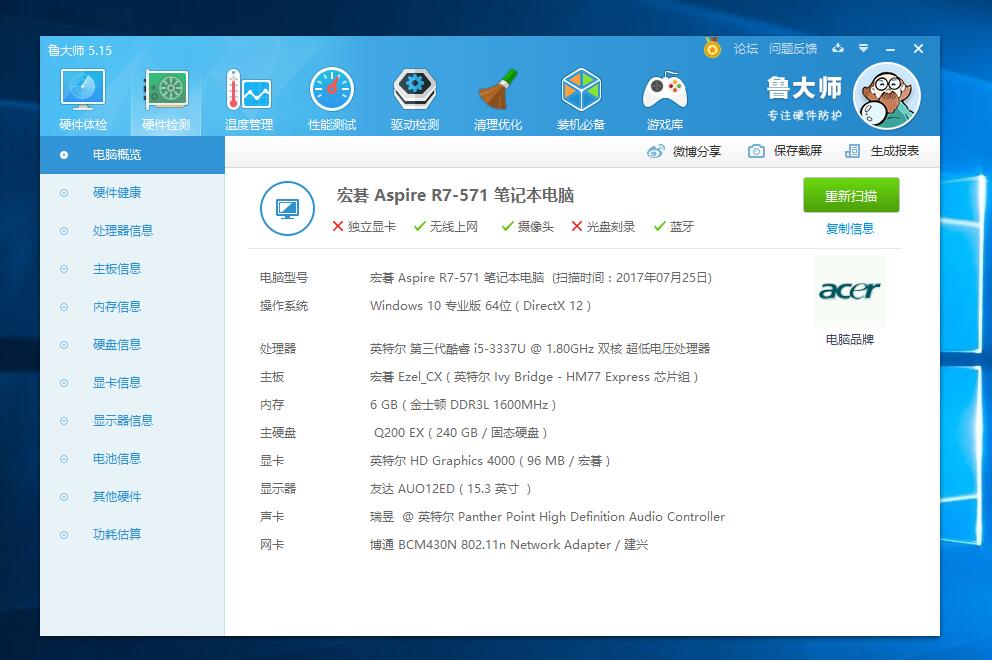
Task: Click the computer monitor overview icon
Action: click(x=287, y=209)
